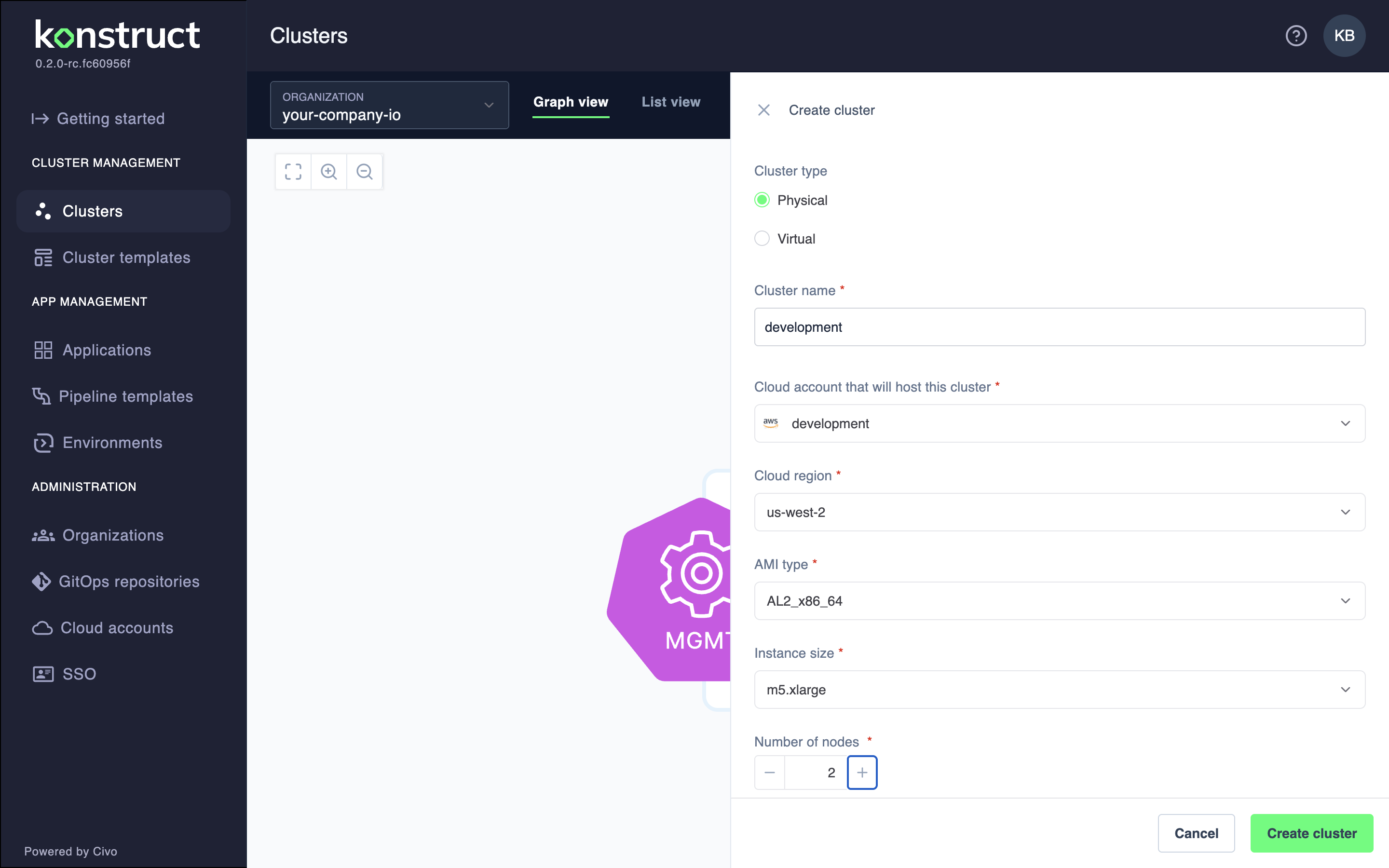Open the Environments section

[112, 443]
